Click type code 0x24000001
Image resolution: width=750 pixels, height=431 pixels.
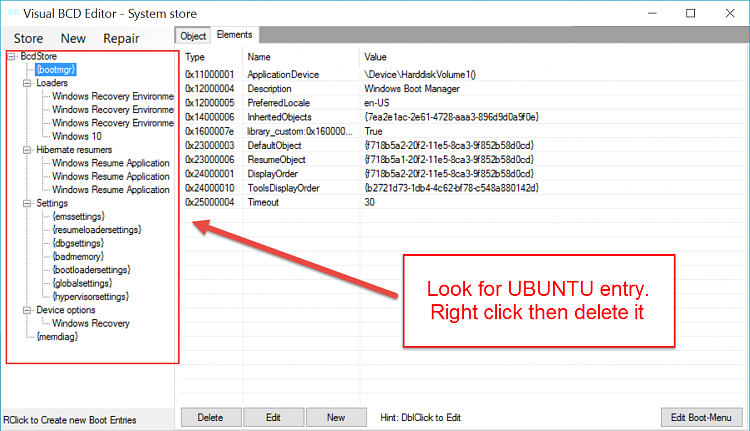point(210,174)
